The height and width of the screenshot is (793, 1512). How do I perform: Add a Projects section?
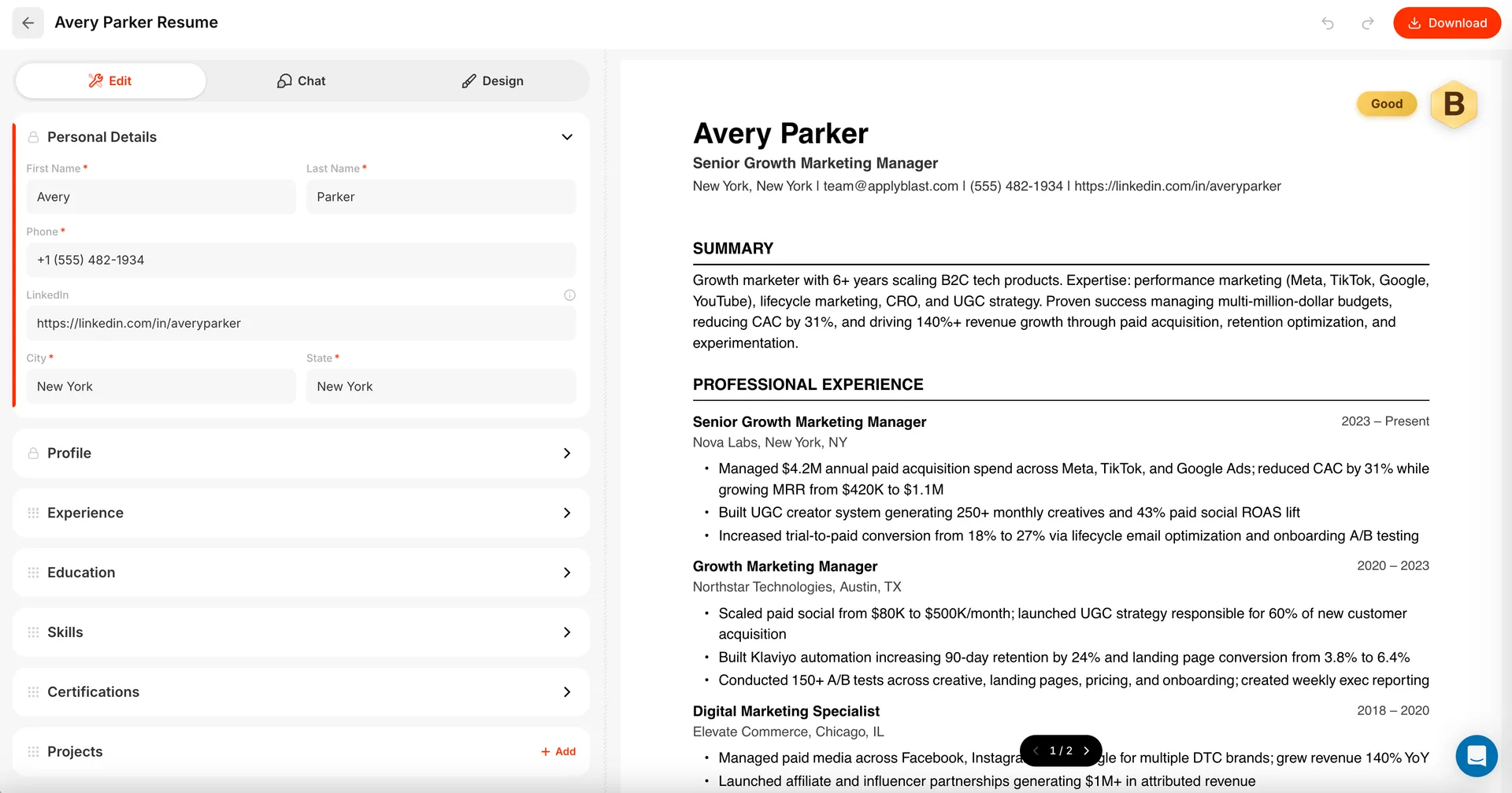click(x=558, y=752)
